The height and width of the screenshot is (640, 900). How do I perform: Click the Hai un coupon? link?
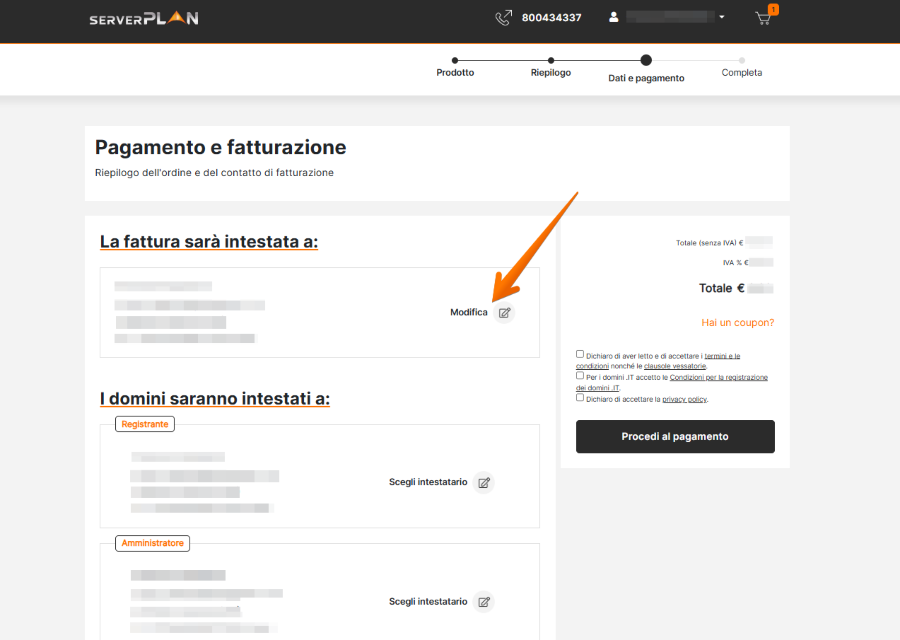click(x=738, y=322)
